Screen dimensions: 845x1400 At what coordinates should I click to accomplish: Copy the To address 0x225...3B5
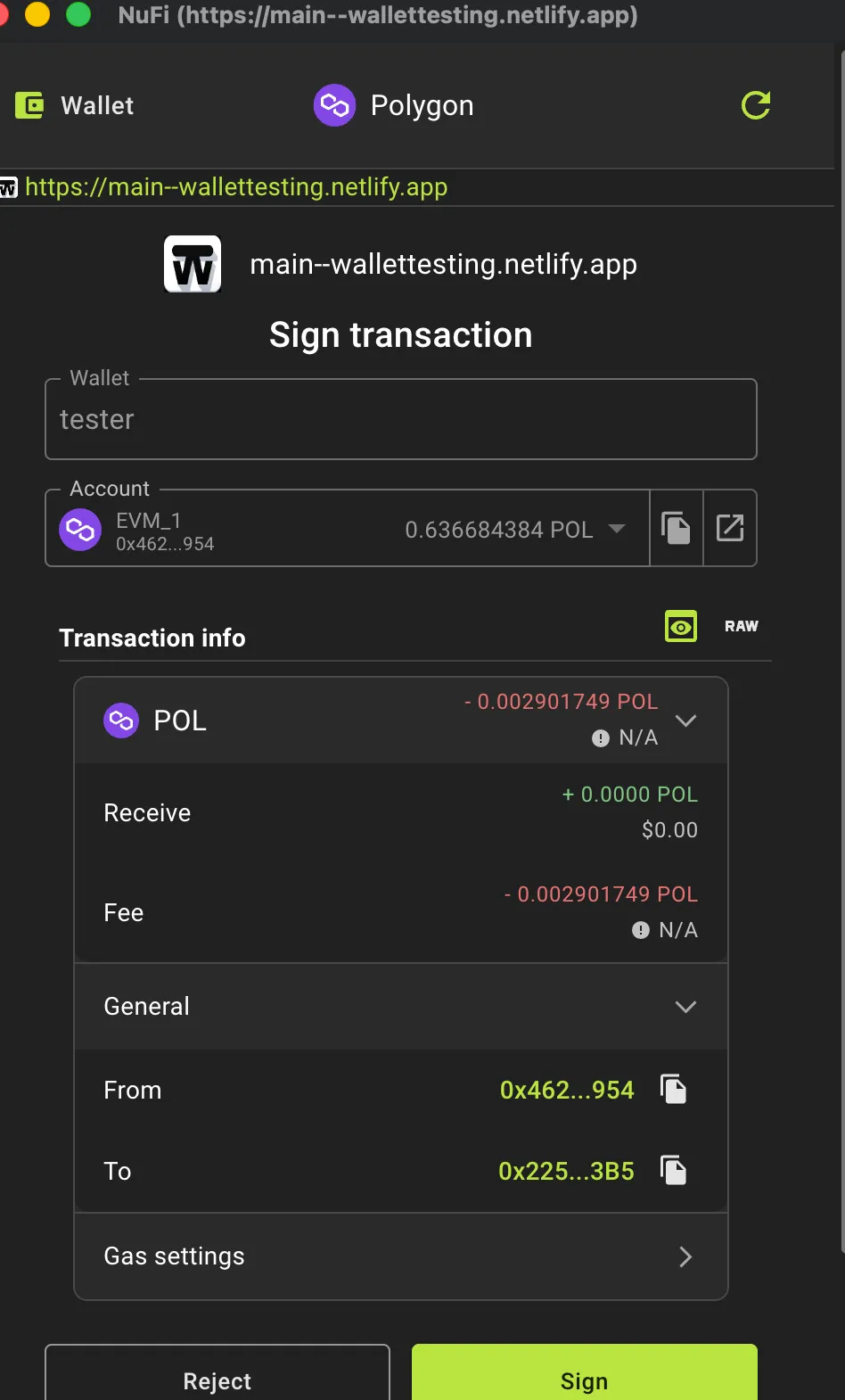675,1170
